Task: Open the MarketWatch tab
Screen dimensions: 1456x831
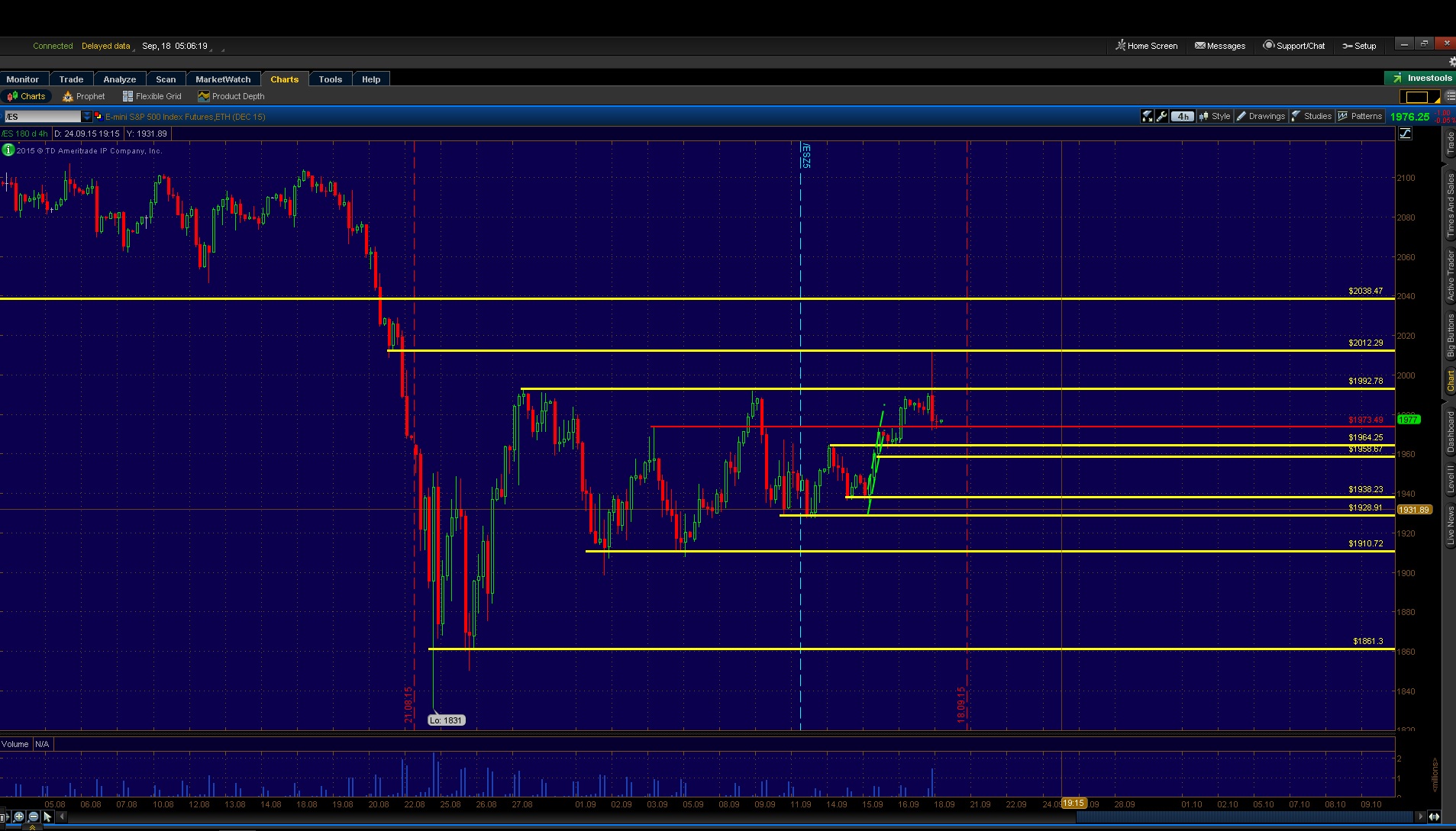Action: click(223, 79)
